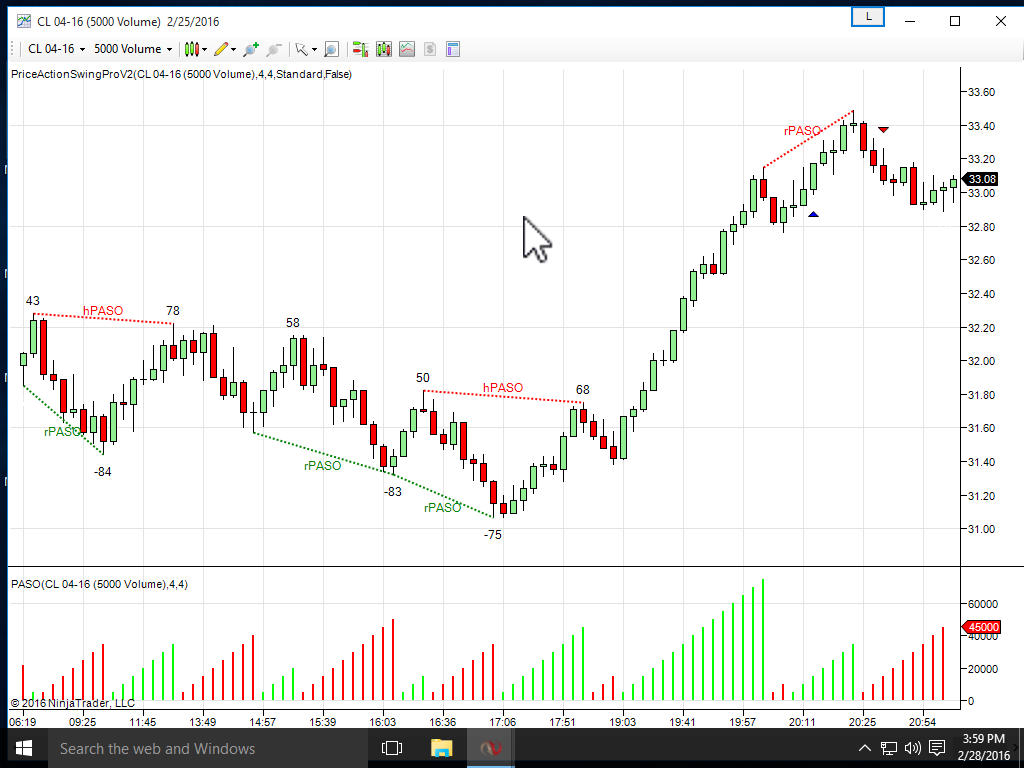Viewport: 1024px width, 768px height.
Task: Click the 33.60 price axis label
Action: (x=980, y=92)
